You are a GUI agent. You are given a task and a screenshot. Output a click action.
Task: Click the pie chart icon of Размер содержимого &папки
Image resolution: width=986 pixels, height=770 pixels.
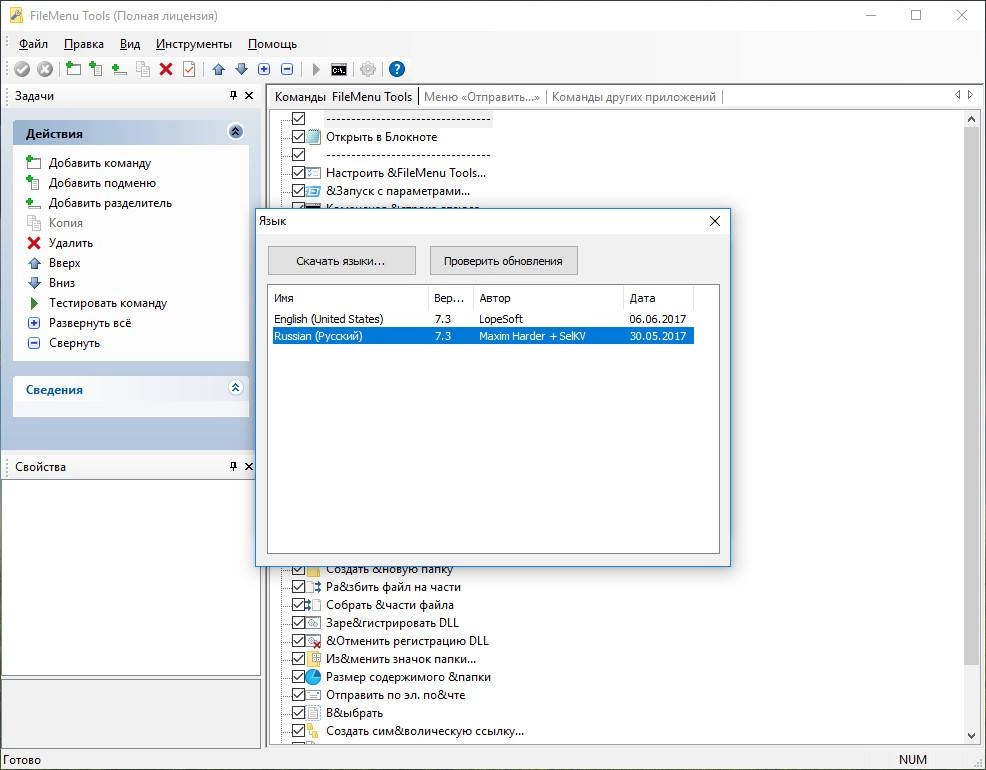coord(314,677)
